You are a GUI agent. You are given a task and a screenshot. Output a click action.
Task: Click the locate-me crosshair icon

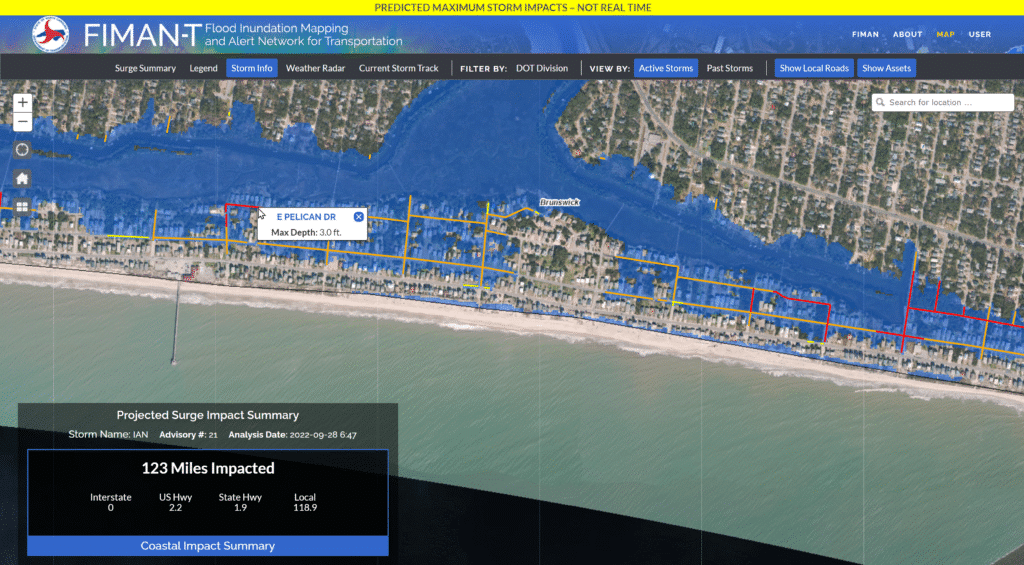[22, 150]
